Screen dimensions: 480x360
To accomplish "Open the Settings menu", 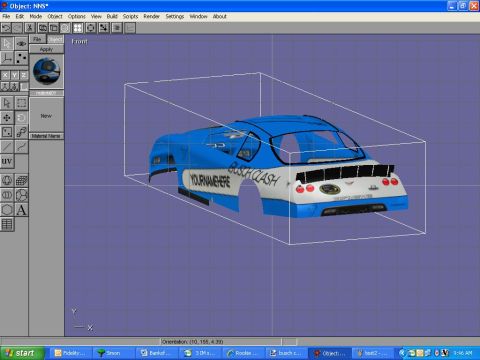I will point(175,16).
